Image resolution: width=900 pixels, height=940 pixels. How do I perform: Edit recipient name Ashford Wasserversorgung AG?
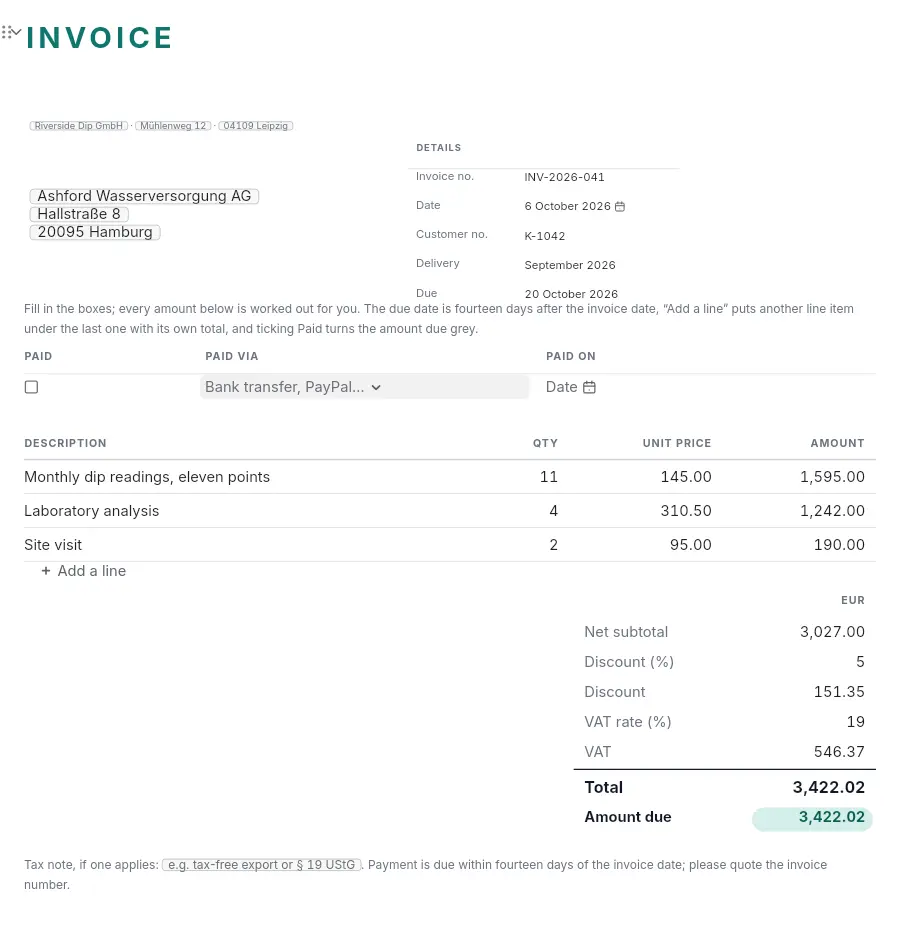coord(144,196)
